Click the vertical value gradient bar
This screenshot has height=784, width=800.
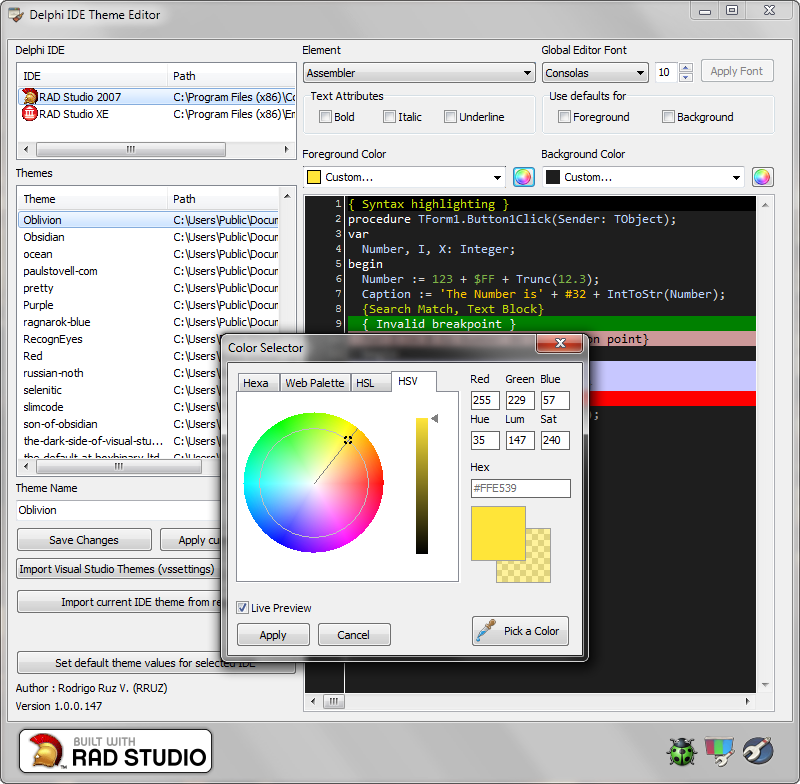[422, 486]
